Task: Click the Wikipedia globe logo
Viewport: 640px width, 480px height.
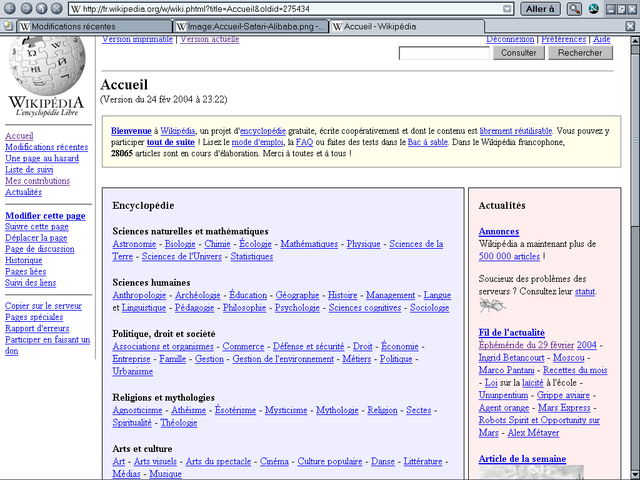Action: [47, 65]
